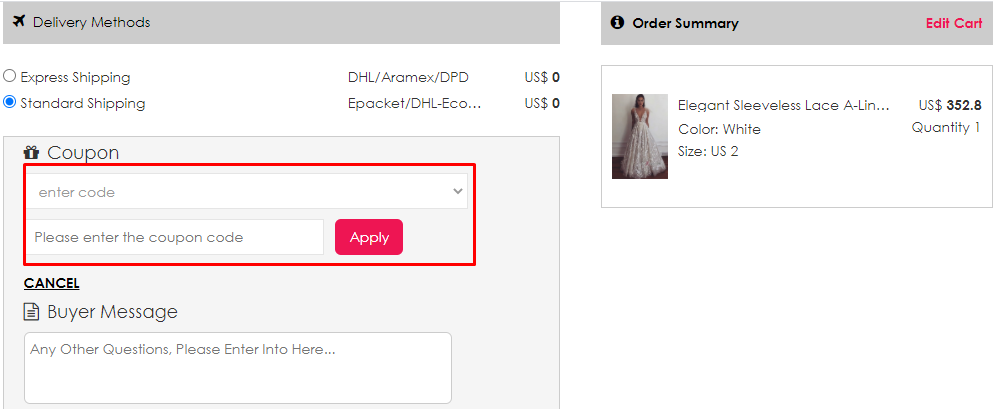Click the white lace dress thumbnail
993x409 pixels.
[639, 136]
